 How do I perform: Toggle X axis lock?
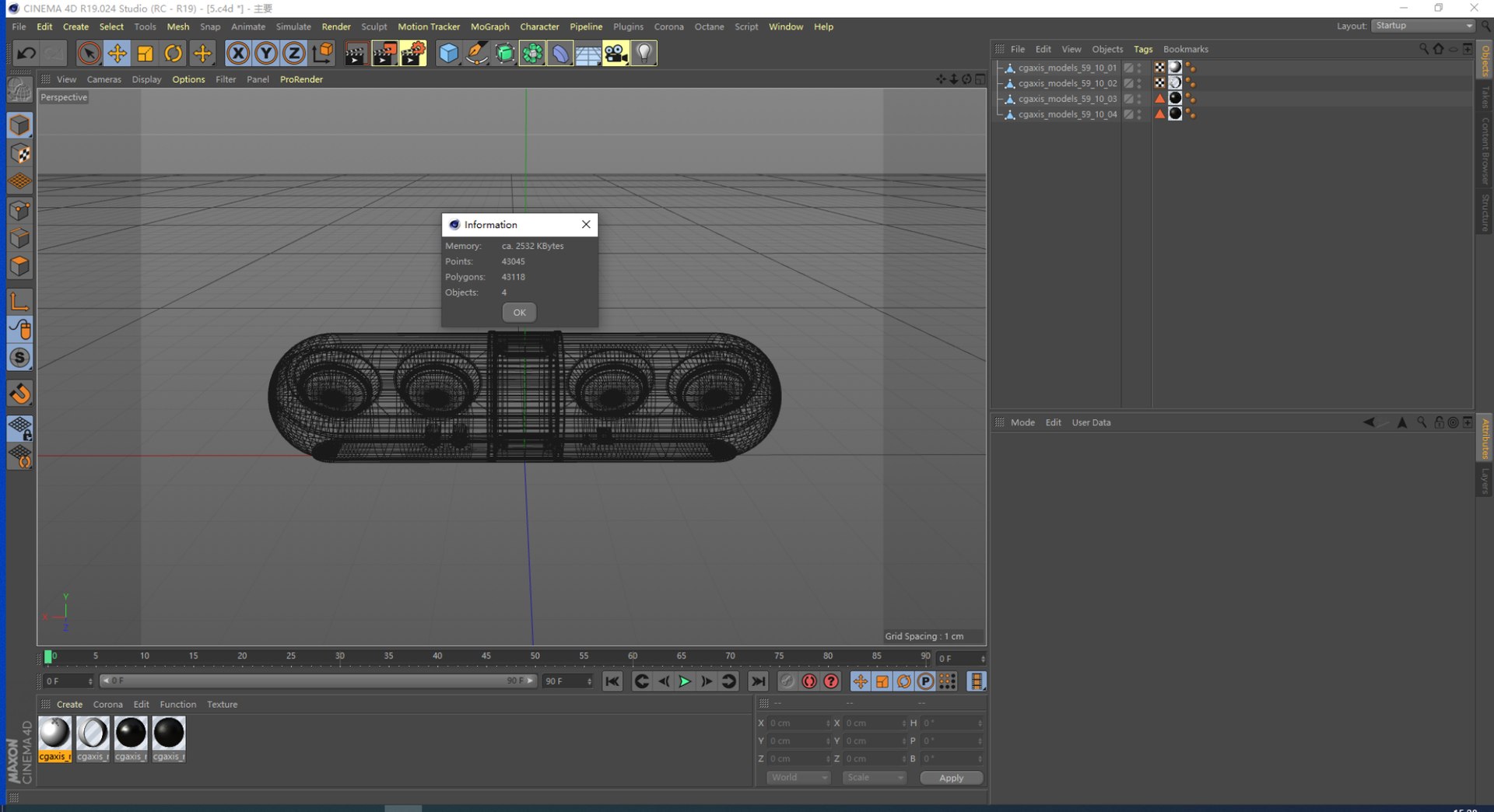pos(238,53)
